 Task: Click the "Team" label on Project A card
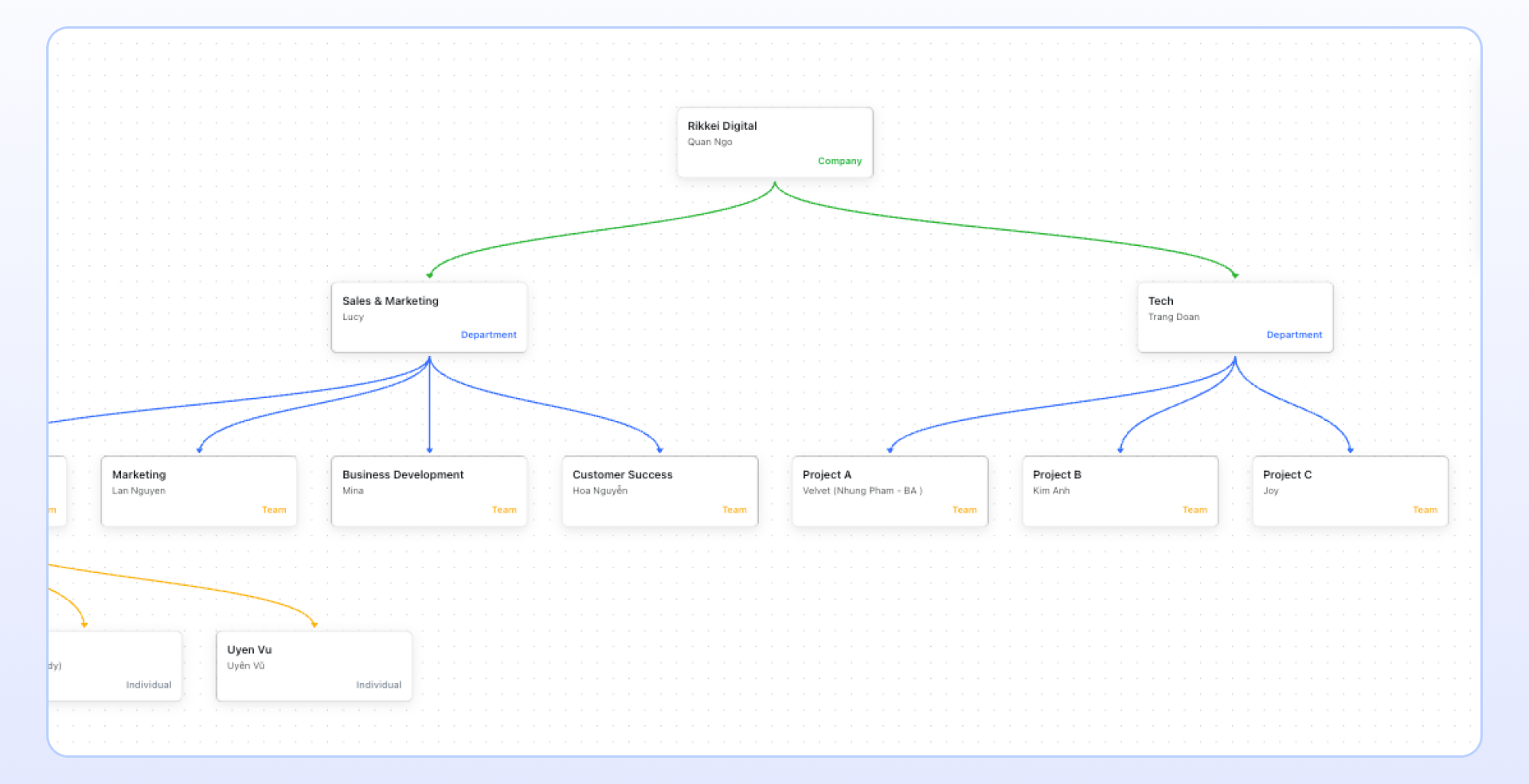pos(964,510)
